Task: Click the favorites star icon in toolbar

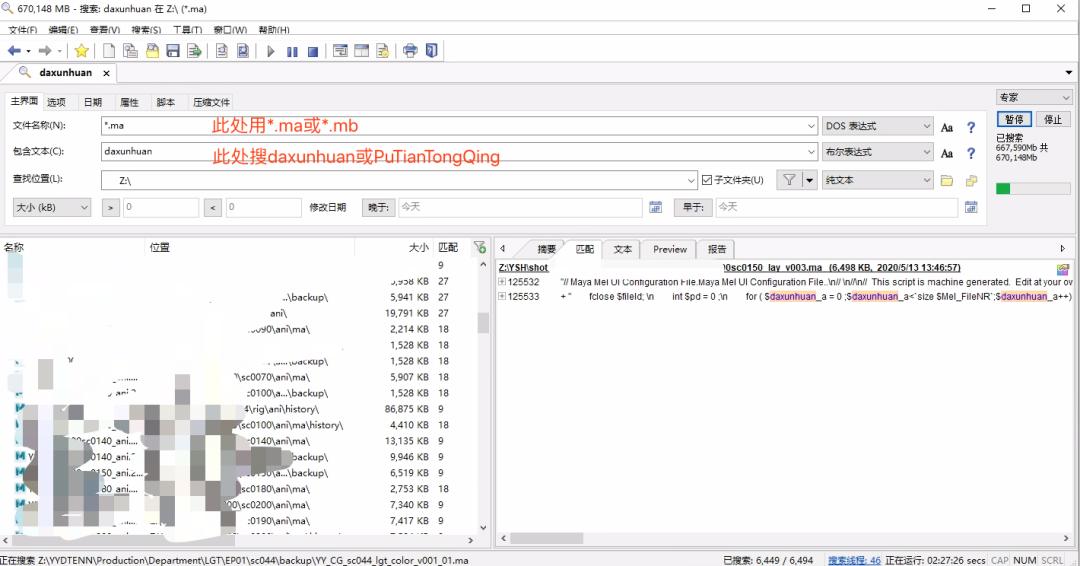Action: click(x=81, y=51)
